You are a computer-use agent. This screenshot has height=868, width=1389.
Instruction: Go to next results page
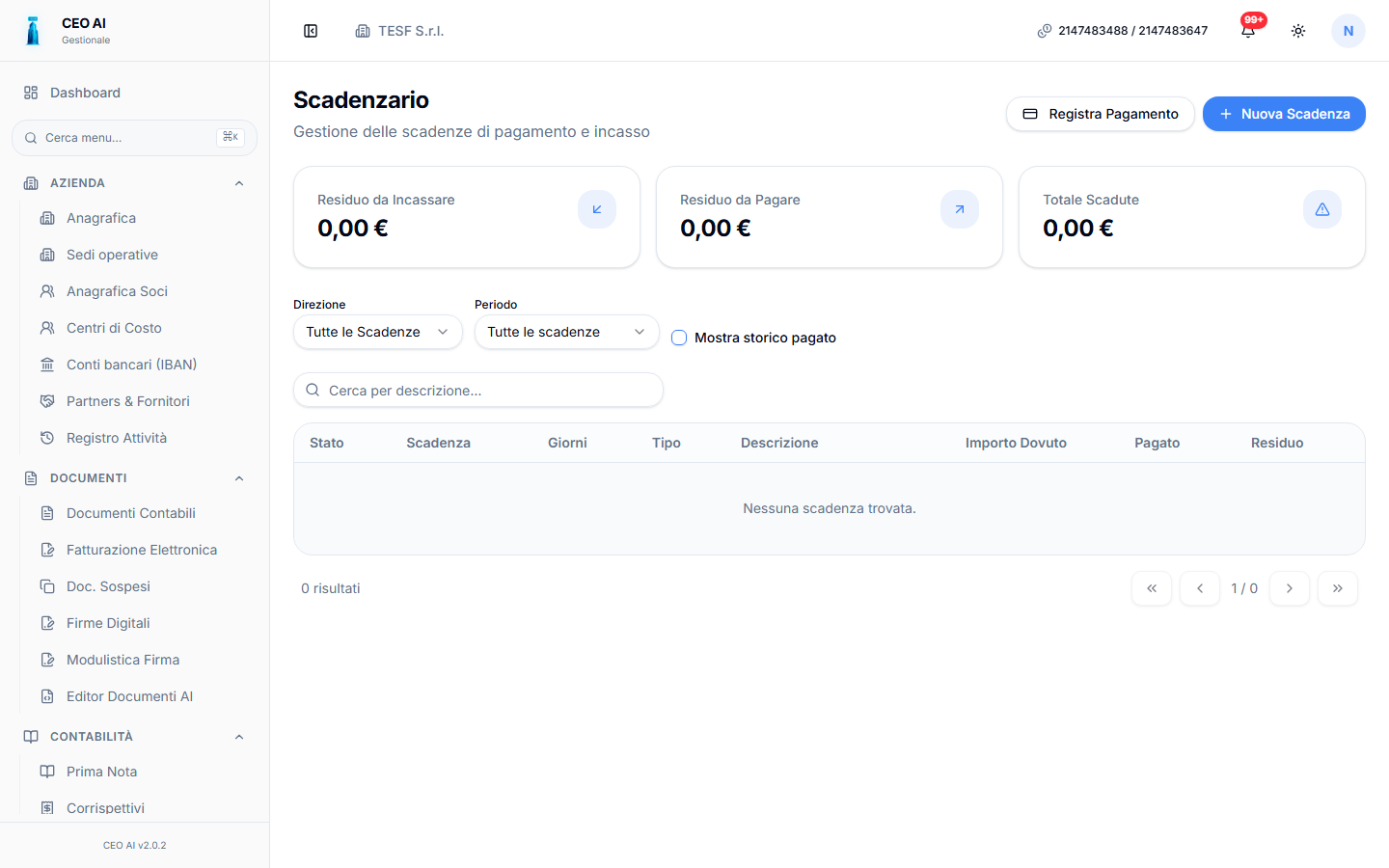tap(1290, 588)
